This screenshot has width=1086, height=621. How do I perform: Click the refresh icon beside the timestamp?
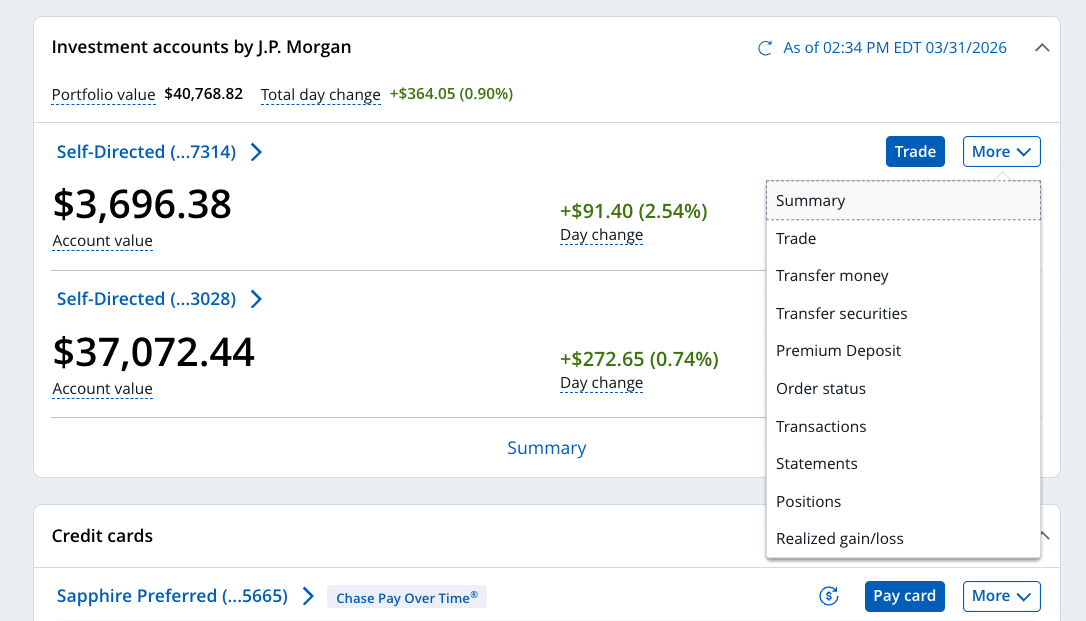pos(765,48)
